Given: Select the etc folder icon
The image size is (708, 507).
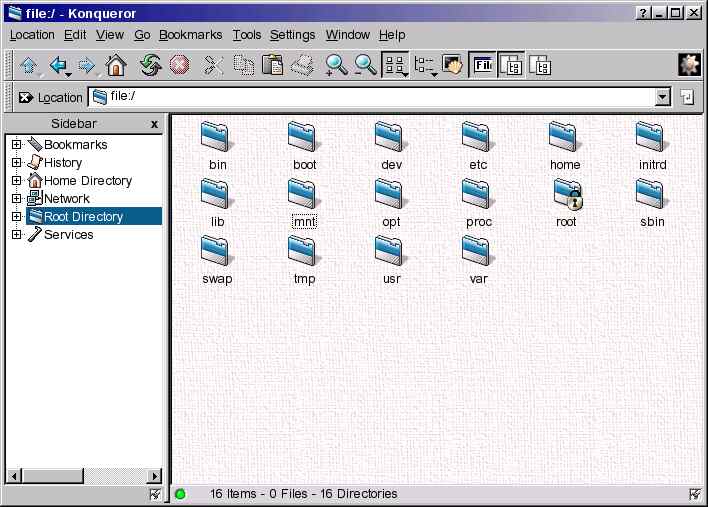Looking at the screenshot, I should click(x=478, y=137).
